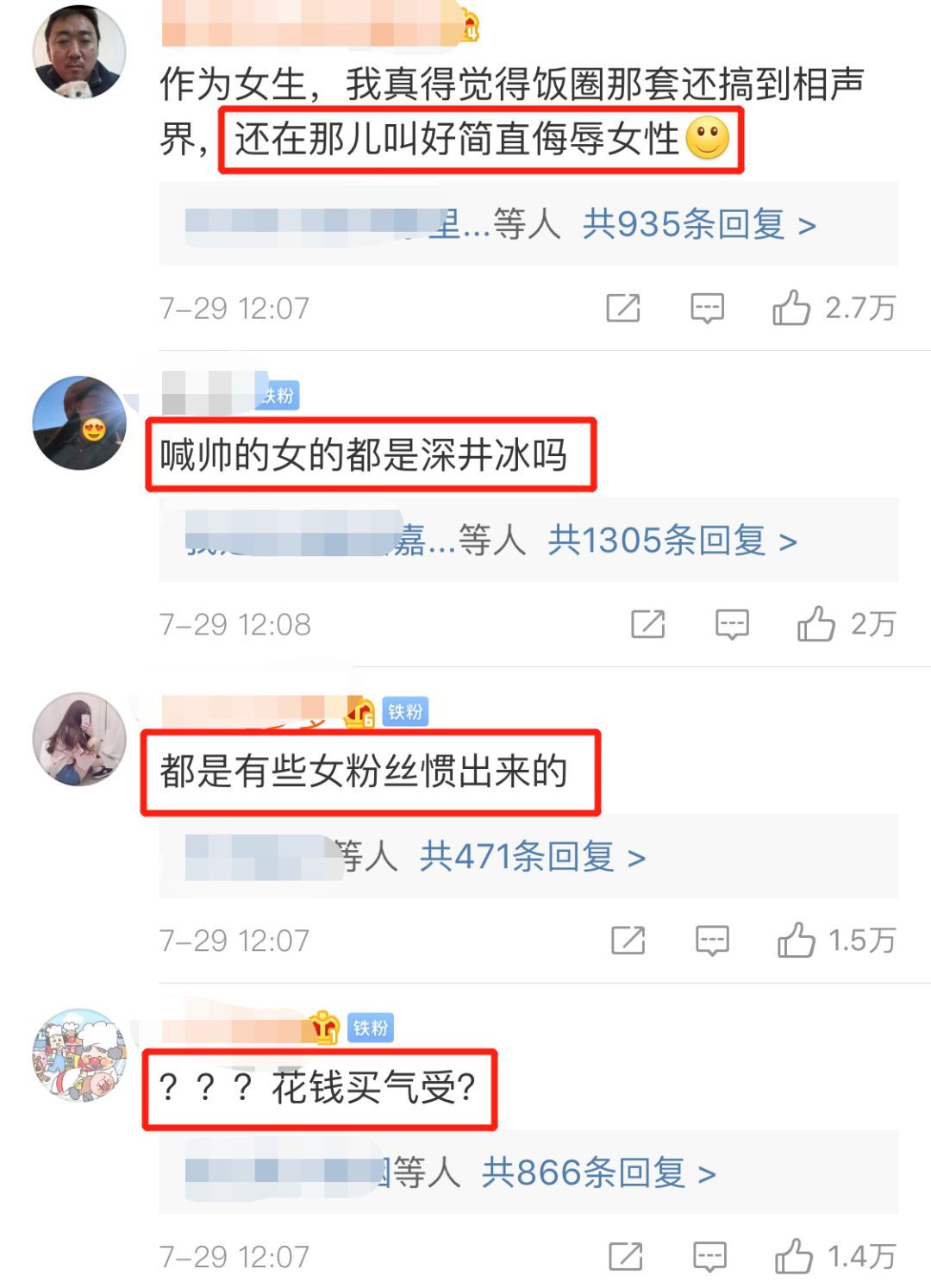Like the comment with 1.5万 likes
The image size is (931, 1288).
797,940
